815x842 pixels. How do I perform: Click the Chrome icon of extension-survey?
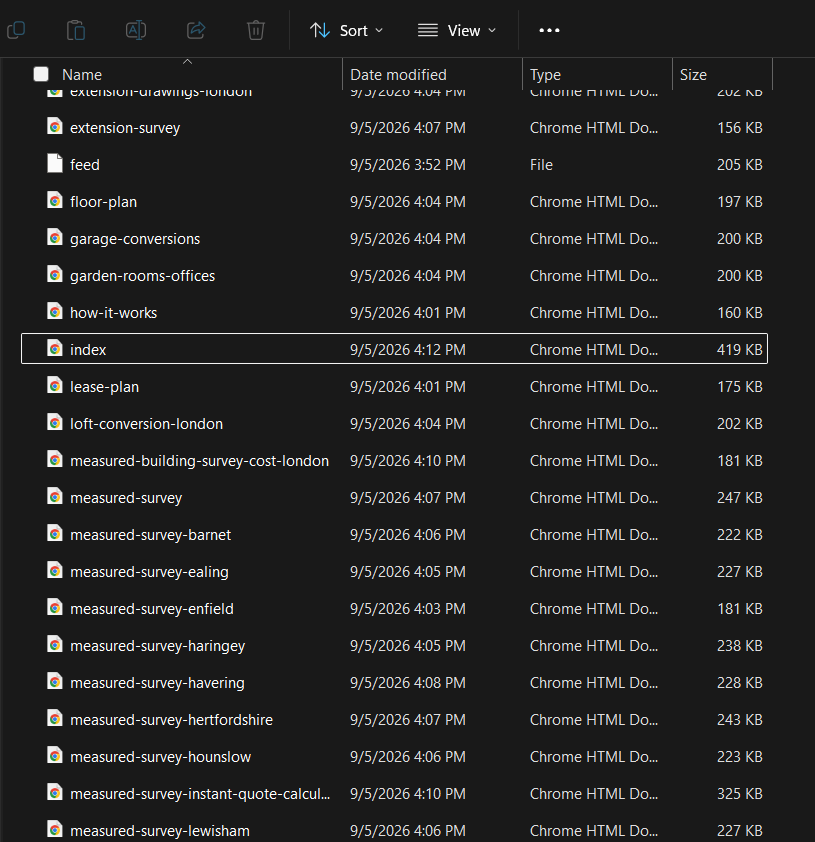click(x=54, y=126)
